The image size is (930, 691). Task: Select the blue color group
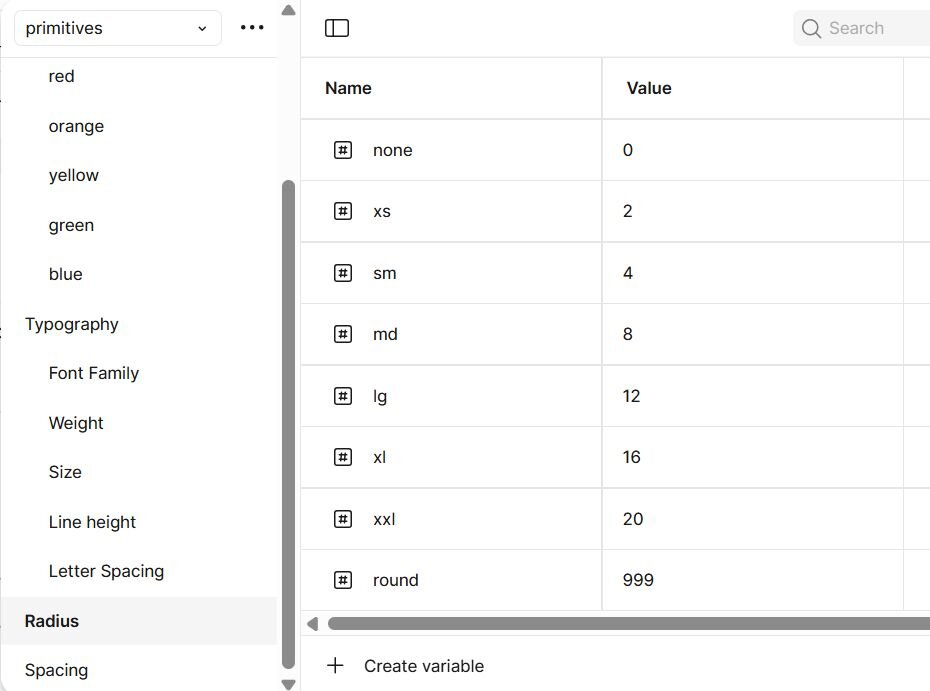pyautogui.click(x=66, y=274)
